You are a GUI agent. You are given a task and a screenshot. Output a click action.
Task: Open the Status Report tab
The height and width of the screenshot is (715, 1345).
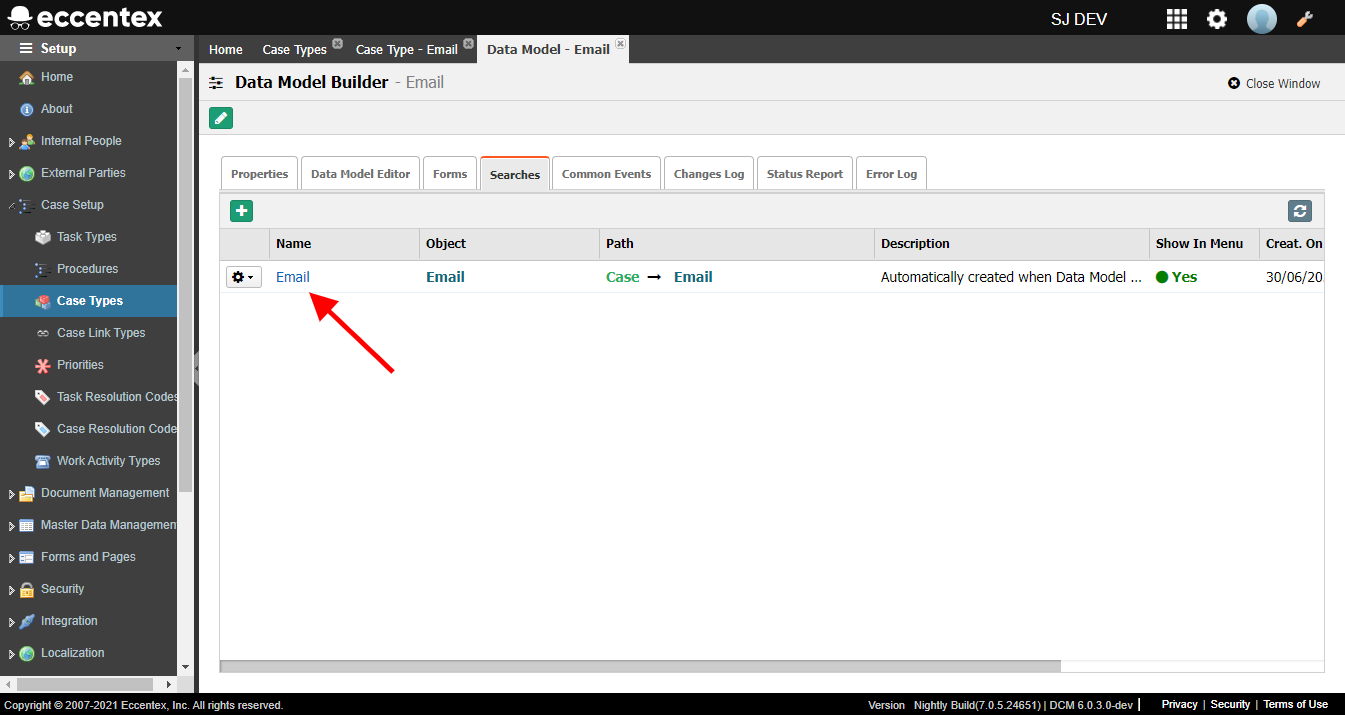coord(805,173)
